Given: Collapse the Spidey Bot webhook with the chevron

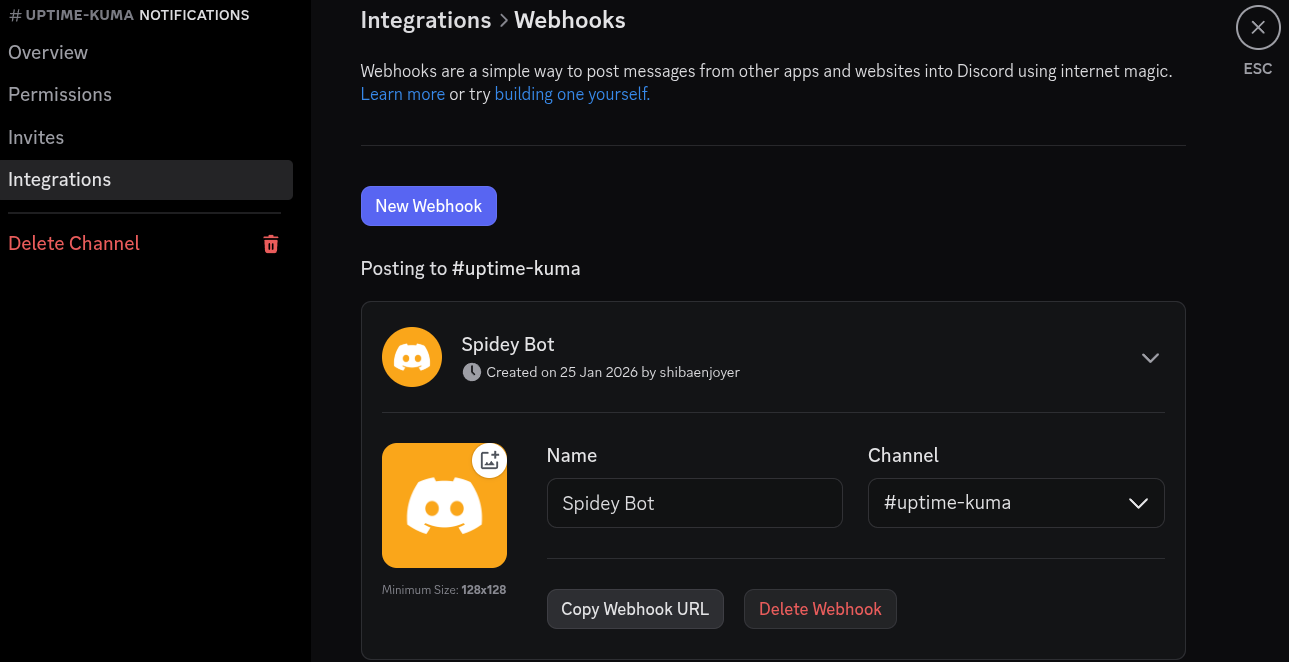Looking at the screenshot, I should pos(1150,358).
